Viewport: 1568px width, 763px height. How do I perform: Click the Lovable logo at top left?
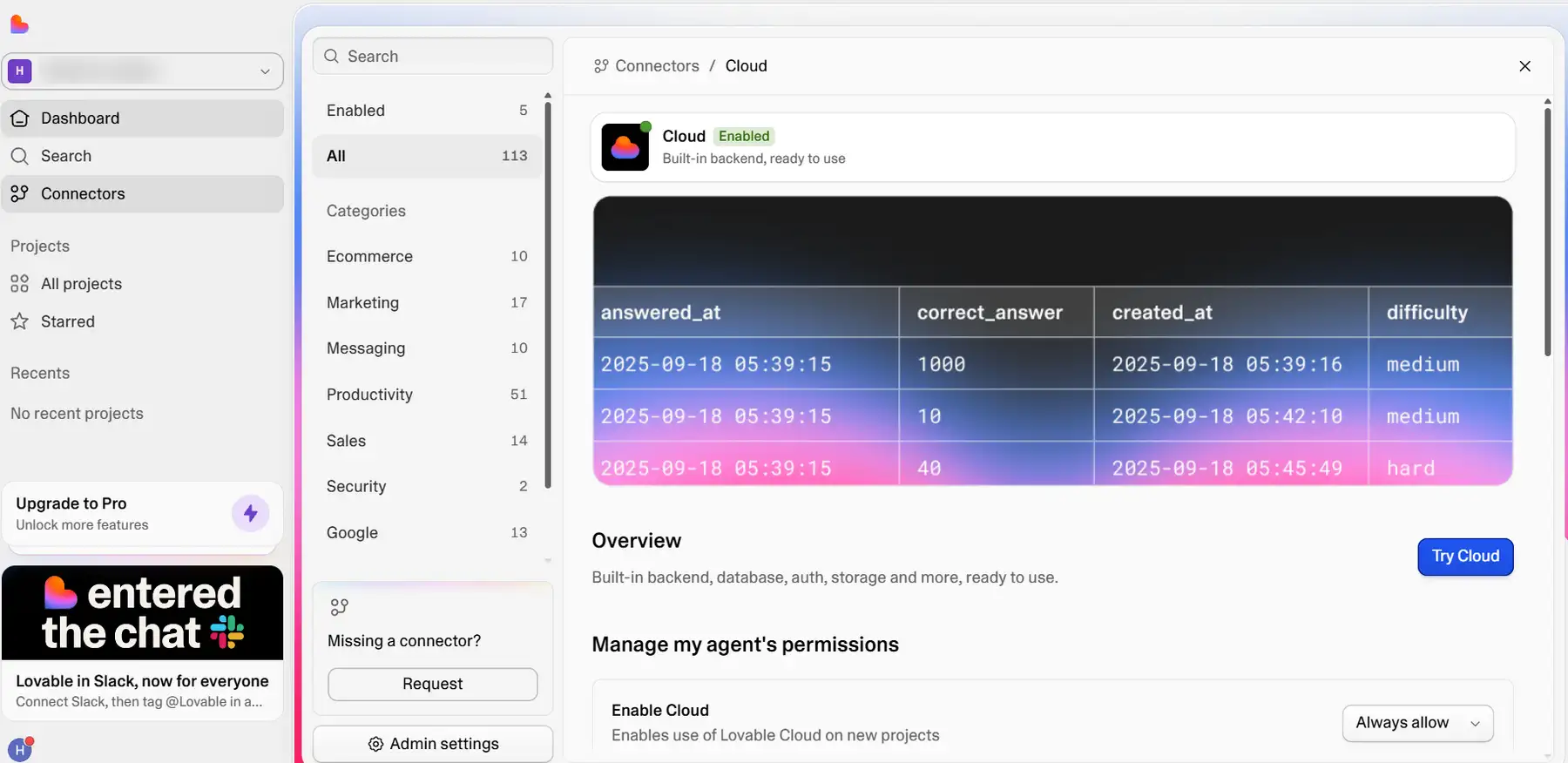point(19,24)
